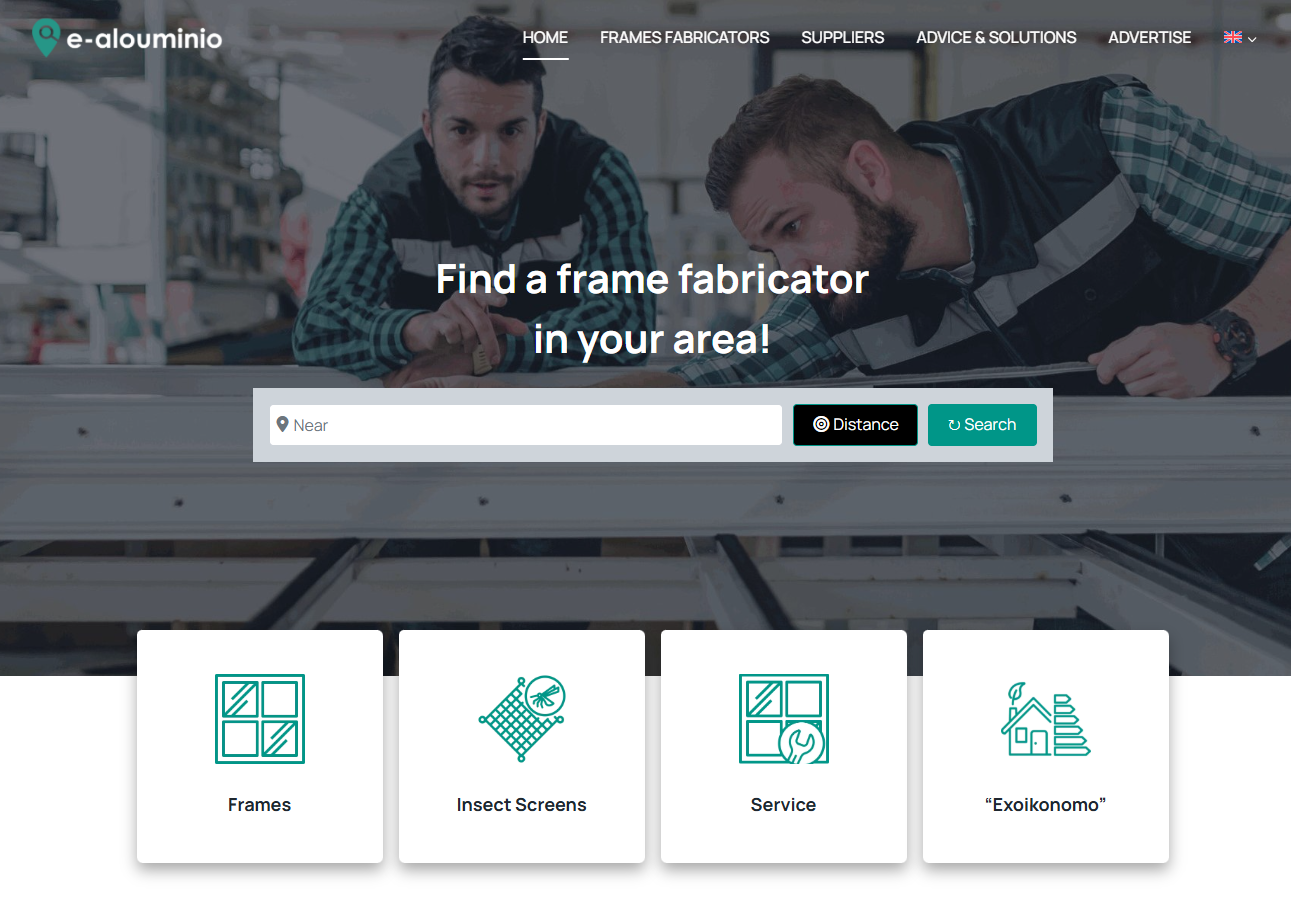1291x913 pixels.
Task: Choose the Service wrench window icon
Action: click(784, 719)
